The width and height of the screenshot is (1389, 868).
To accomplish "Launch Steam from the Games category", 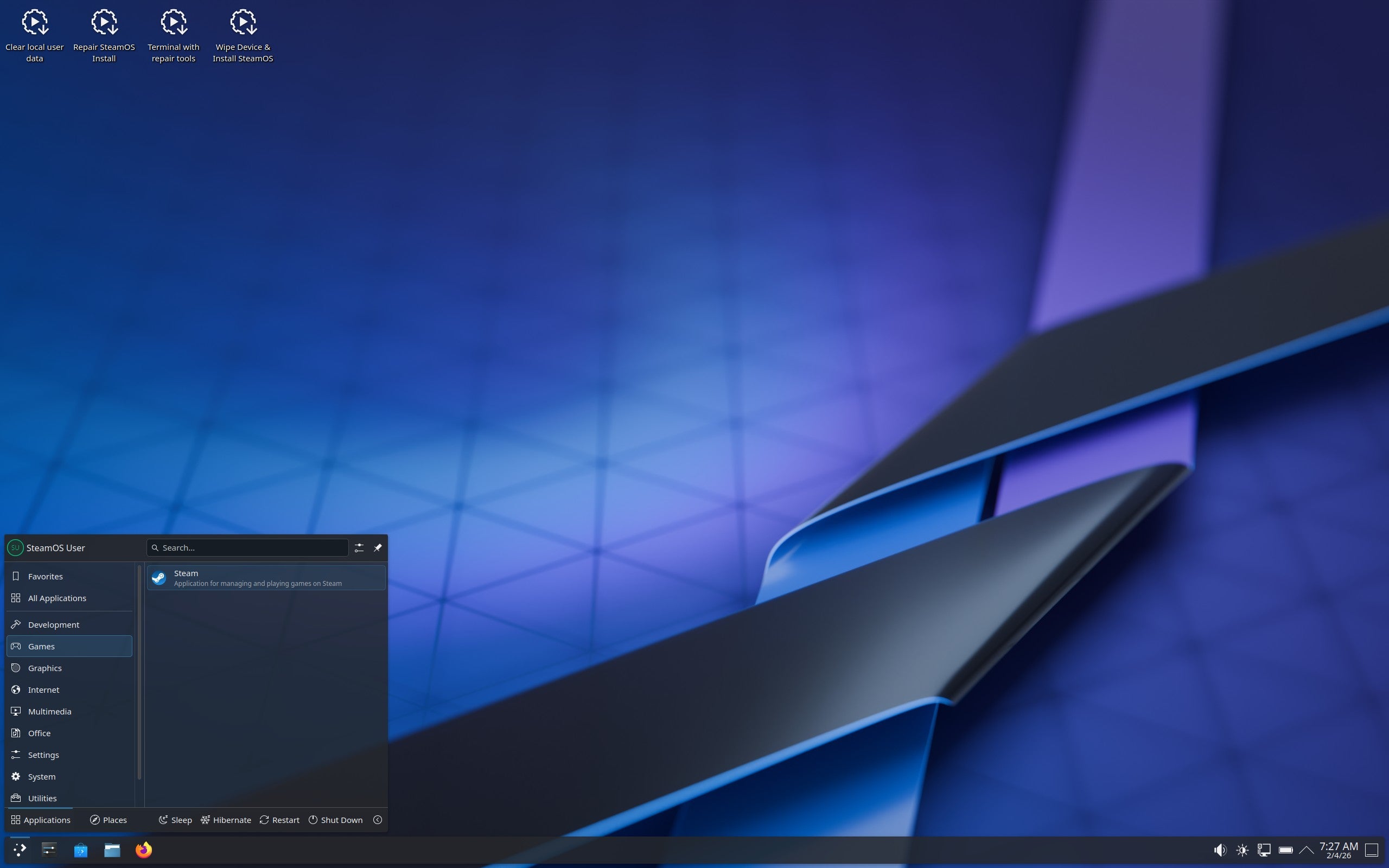I will (x=265, y=578).
